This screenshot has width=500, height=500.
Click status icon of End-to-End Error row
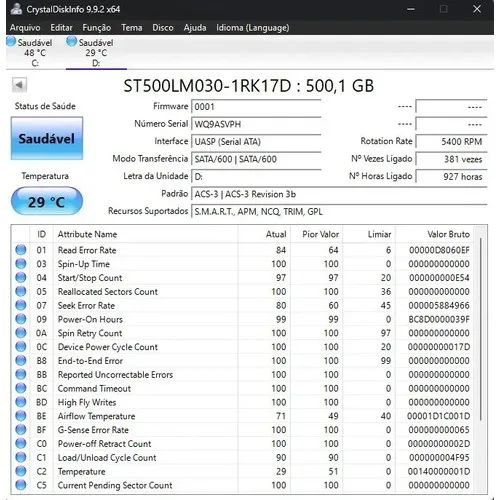point(21,360)
